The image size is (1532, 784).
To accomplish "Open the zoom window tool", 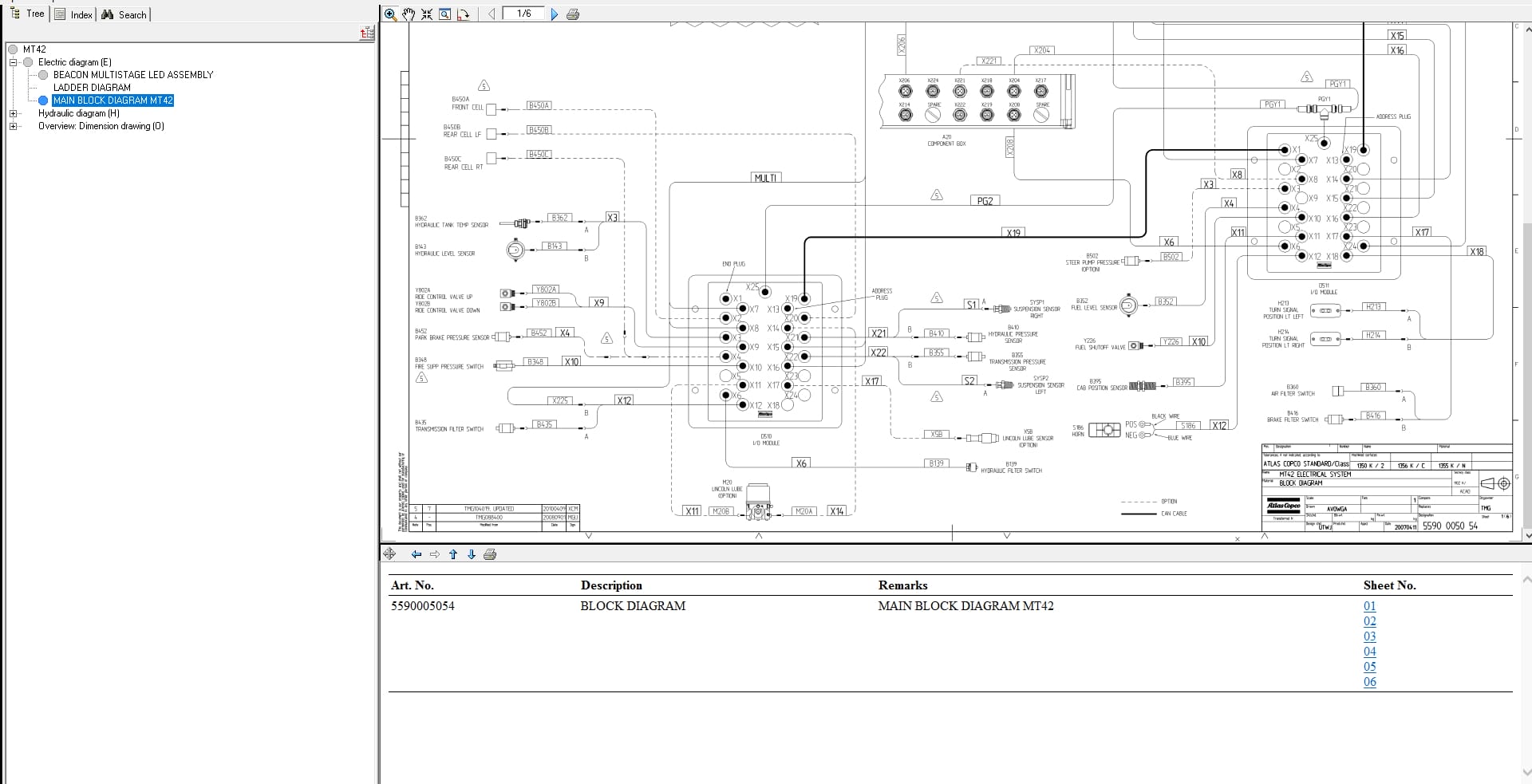I will tap(445, 14).
